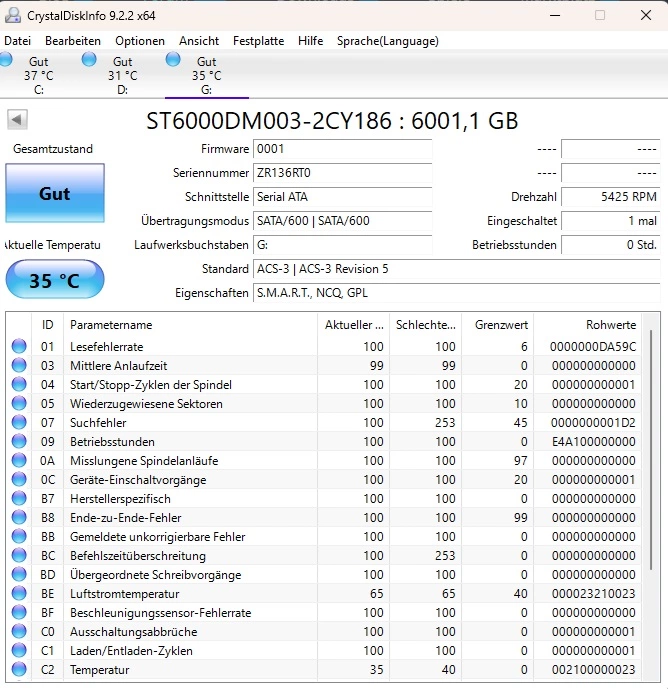Screen dimensions: 668x689
Task: Click the Firmware field showing 0001
Action: pyautogui.click(x=342, y=149)
